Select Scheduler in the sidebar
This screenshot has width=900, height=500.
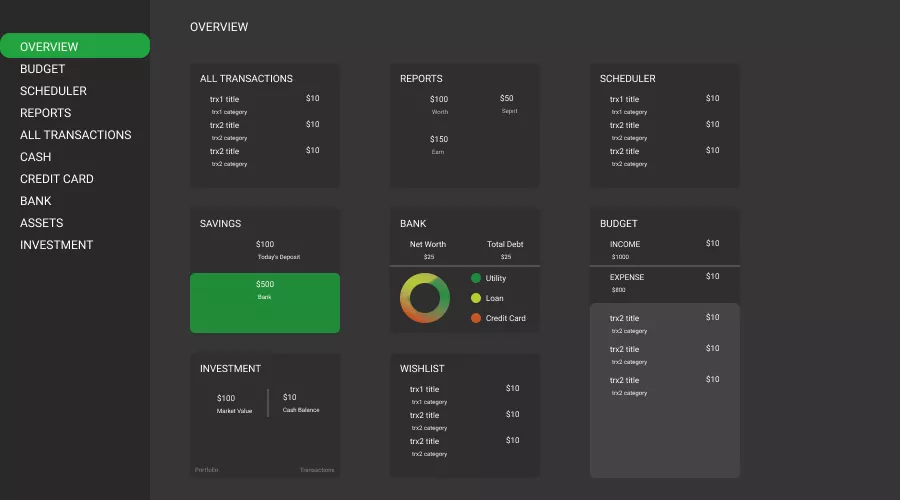[53, 91]
